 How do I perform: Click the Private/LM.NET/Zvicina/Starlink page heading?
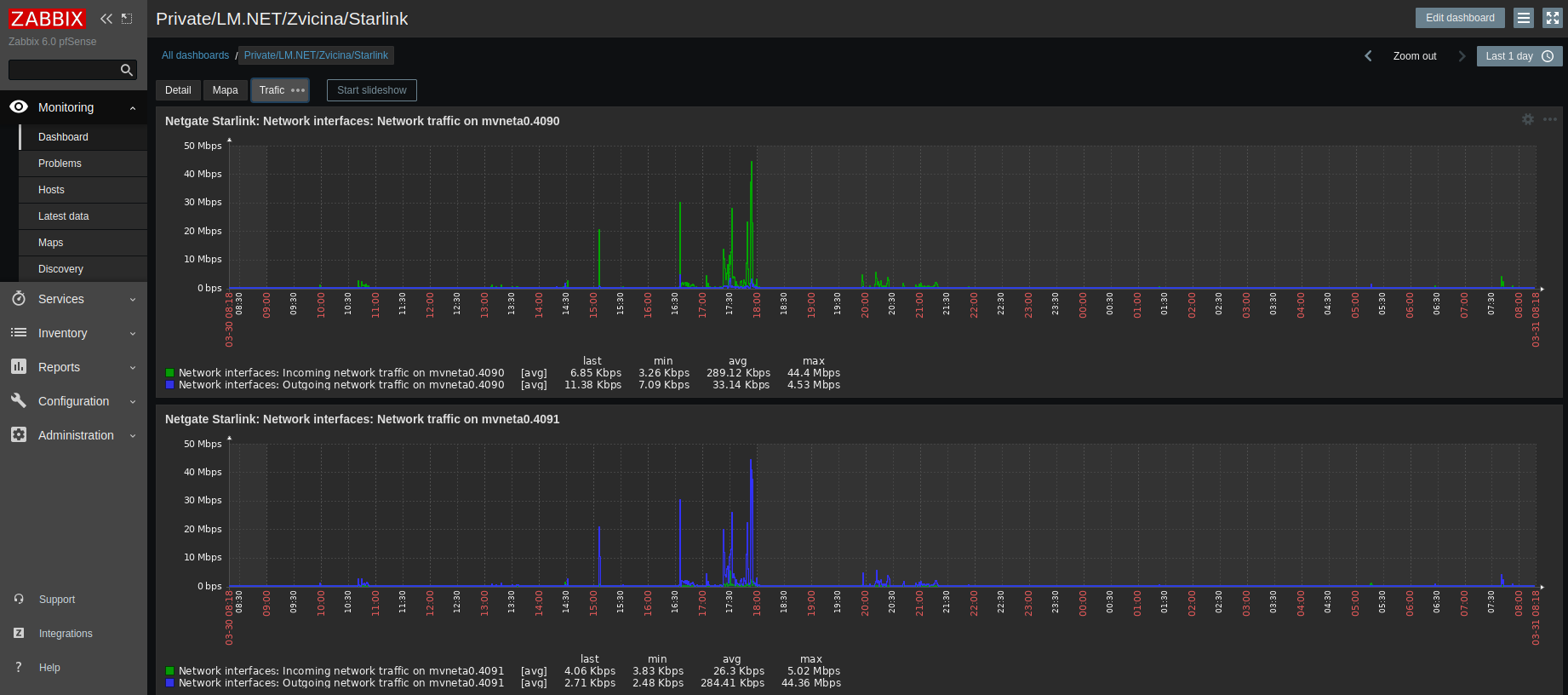[x=282, y=19]
